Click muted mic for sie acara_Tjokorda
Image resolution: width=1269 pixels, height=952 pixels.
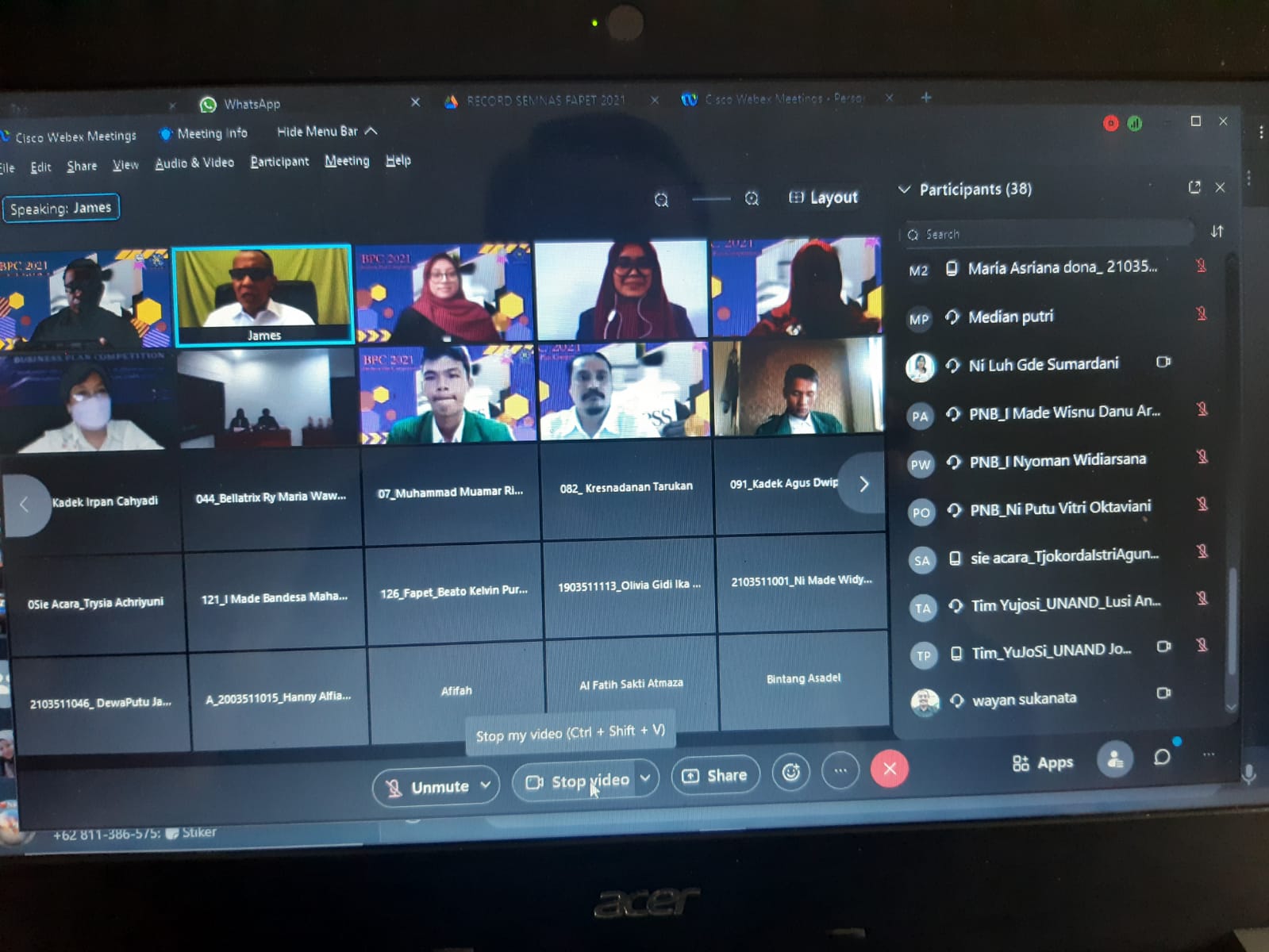click(1202, 551)
